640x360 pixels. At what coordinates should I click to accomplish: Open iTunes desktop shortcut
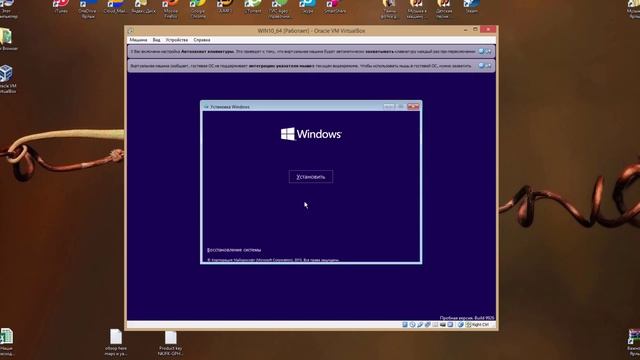click(61, 7)
